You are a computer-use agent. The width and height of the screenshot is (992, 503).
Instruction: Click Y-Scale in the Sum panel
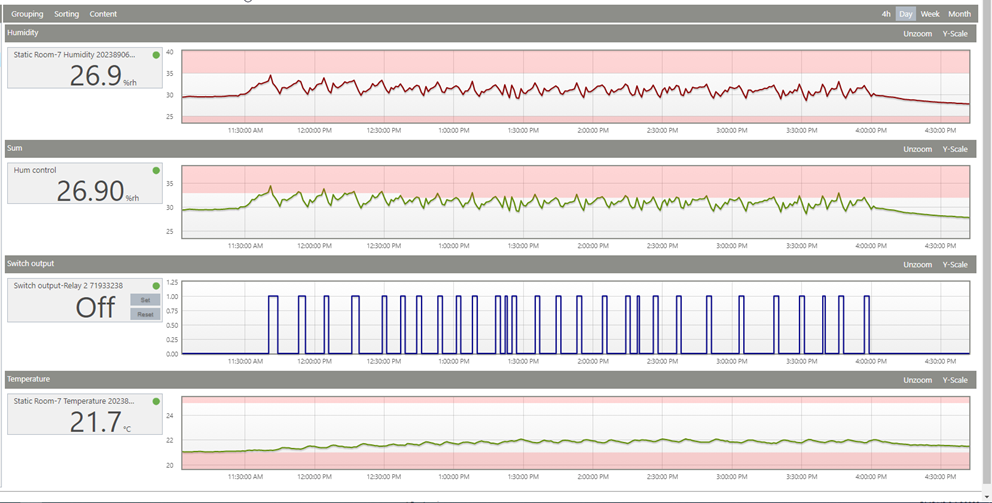point(955,149)
